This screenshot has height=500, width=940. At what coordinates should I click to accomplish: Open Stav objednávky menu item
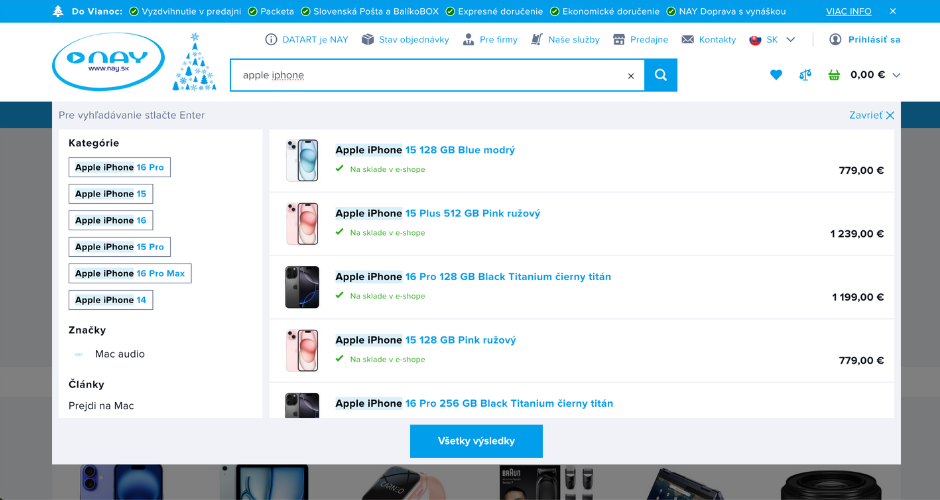point(406,39)
